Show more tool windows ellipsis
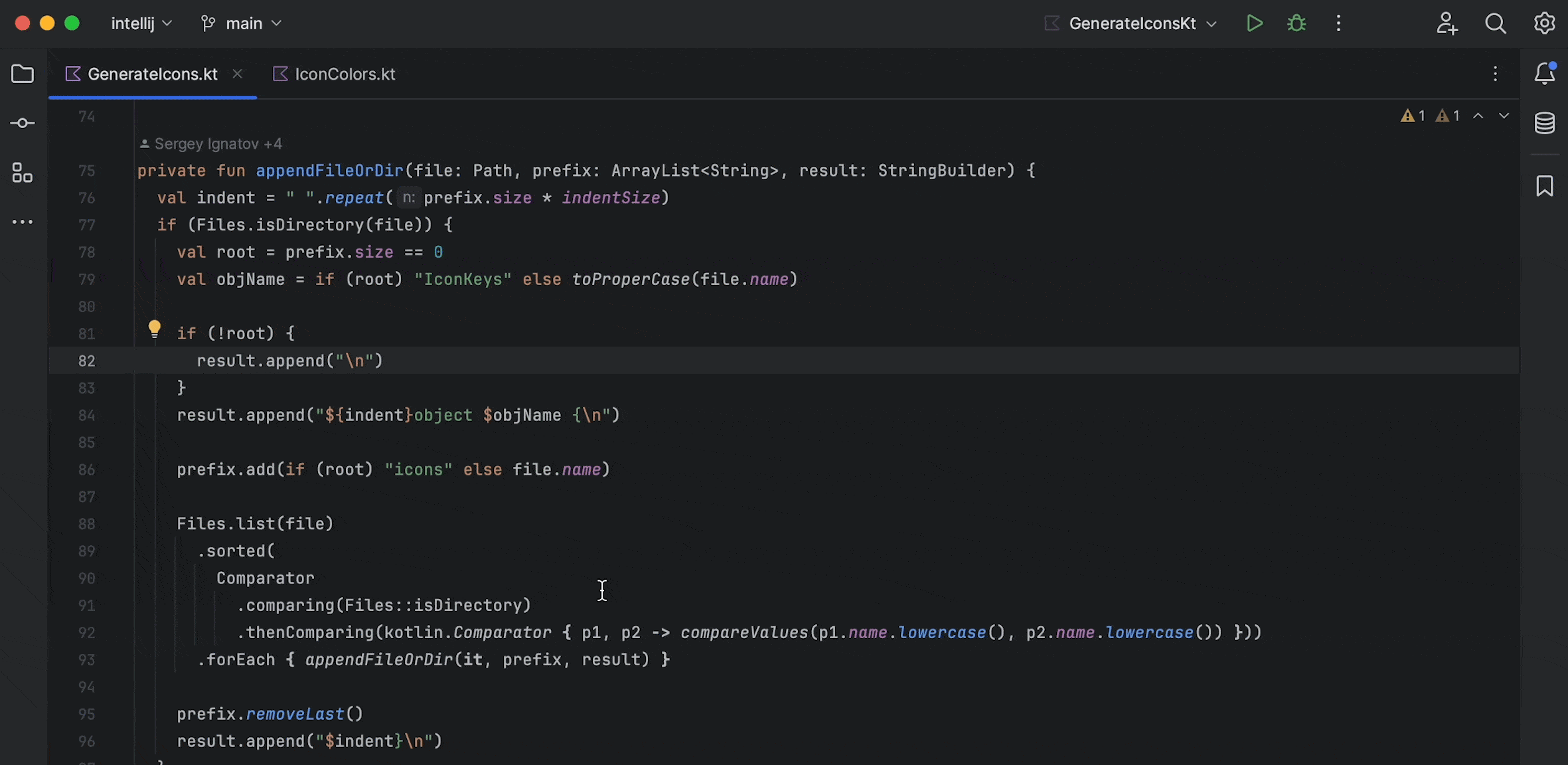The height and width of the screenshot is (765, 1568). click(23, 222)
